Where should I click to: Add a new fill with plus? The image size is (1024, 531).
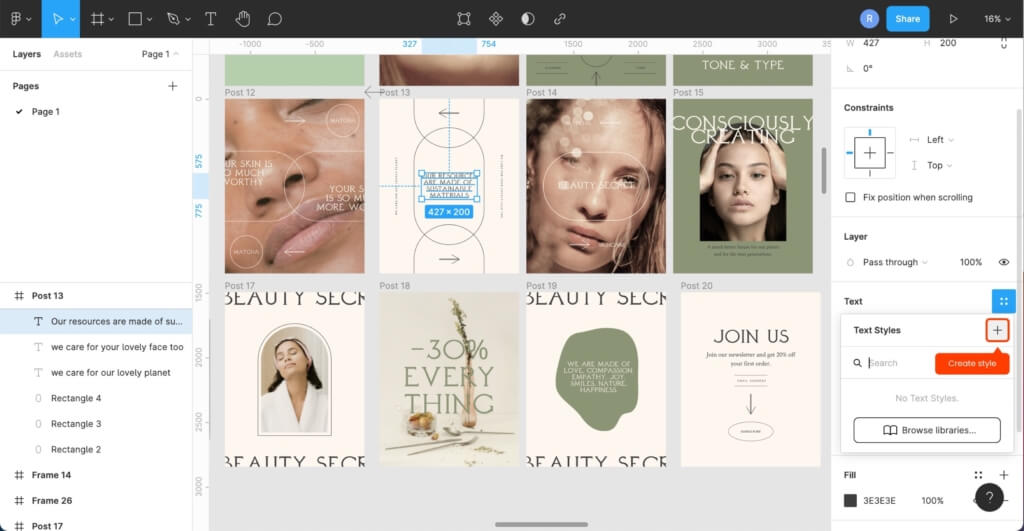pos(1004,475)
